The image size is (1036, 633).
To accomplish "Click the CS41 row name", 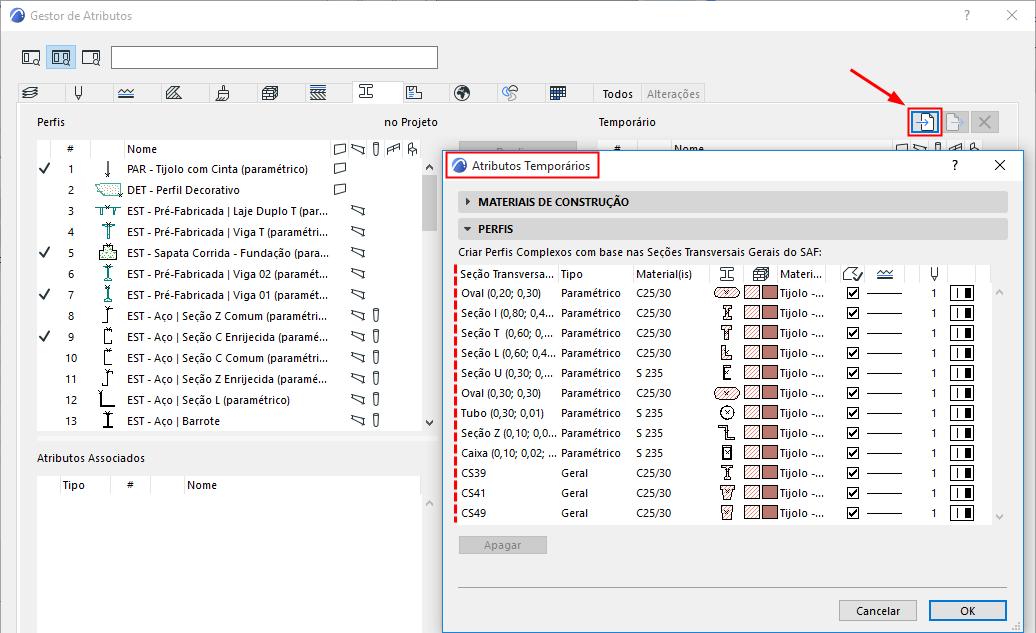I will [x=474, y=493].
